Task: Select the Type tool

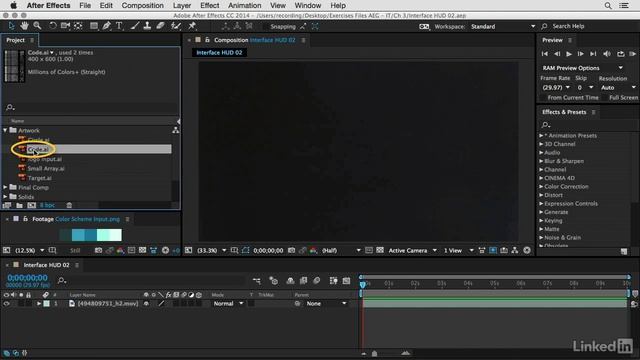Action: [119, 26]
